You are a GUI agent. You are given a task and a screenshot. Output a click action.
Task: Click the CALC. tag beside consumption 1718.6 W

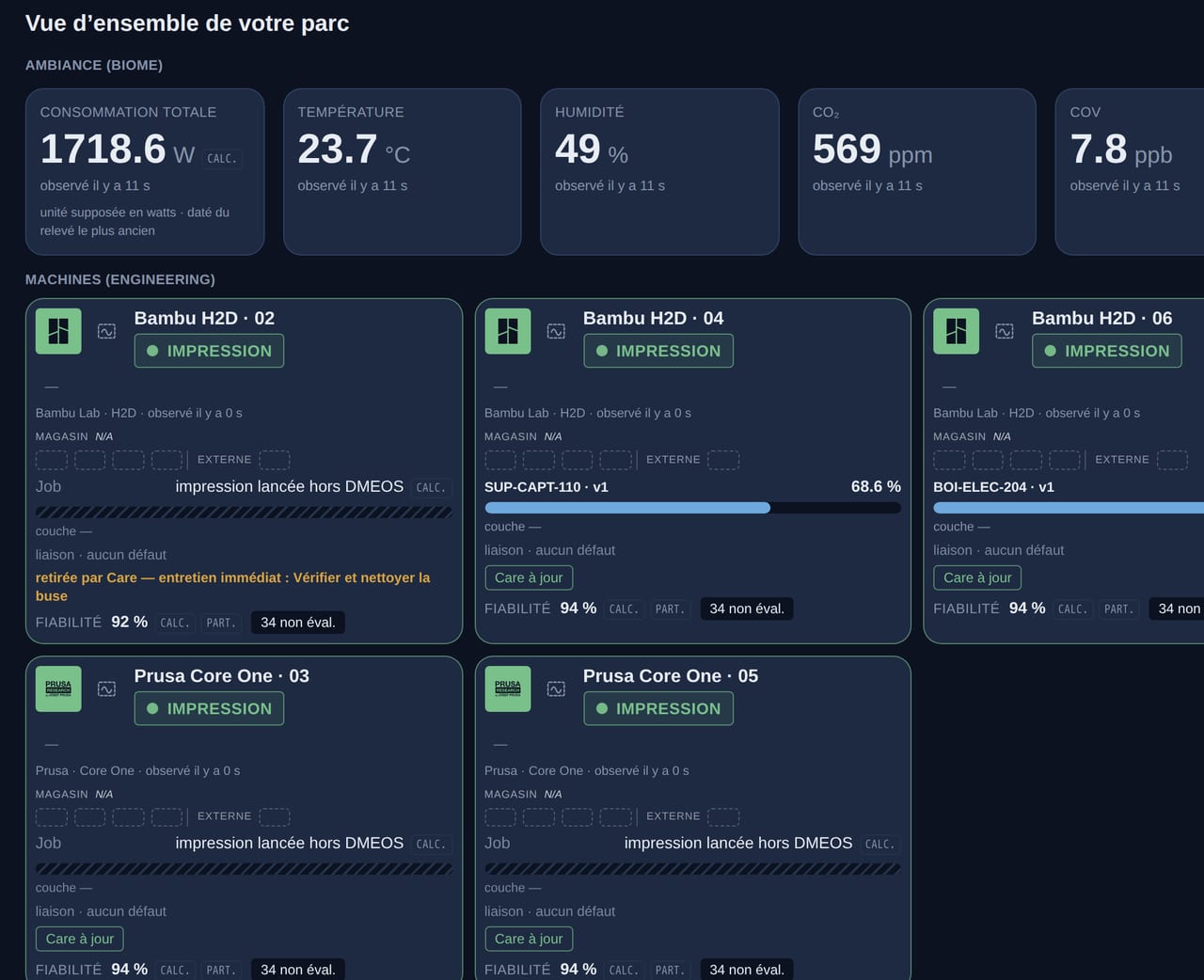222,158
